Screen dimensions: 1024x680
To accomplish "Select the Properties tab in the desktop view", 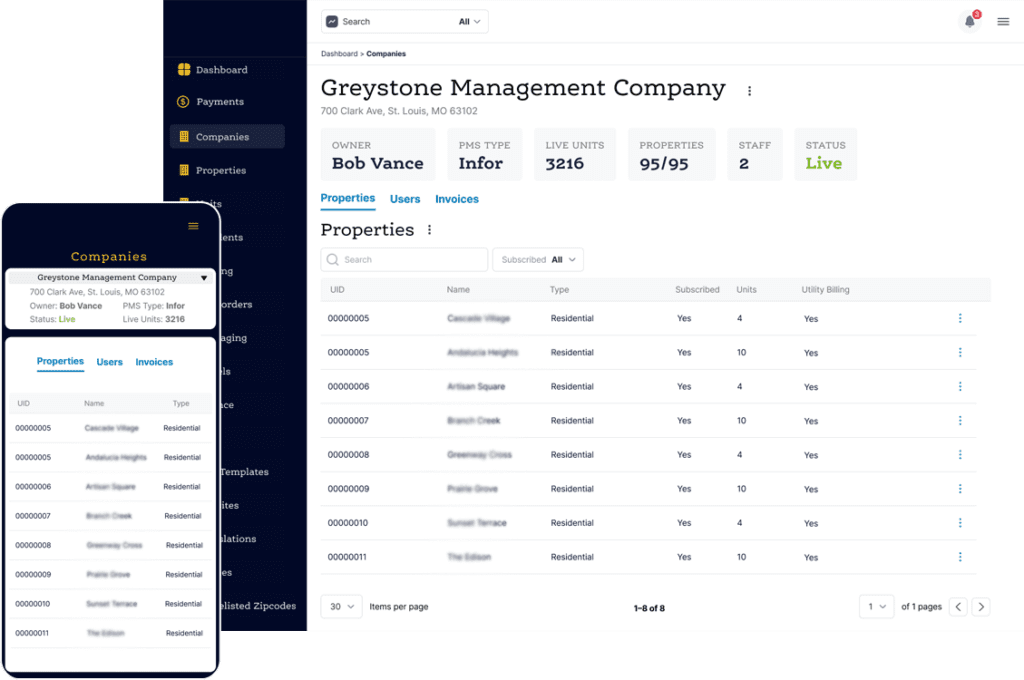I will (x=348, y=199).
